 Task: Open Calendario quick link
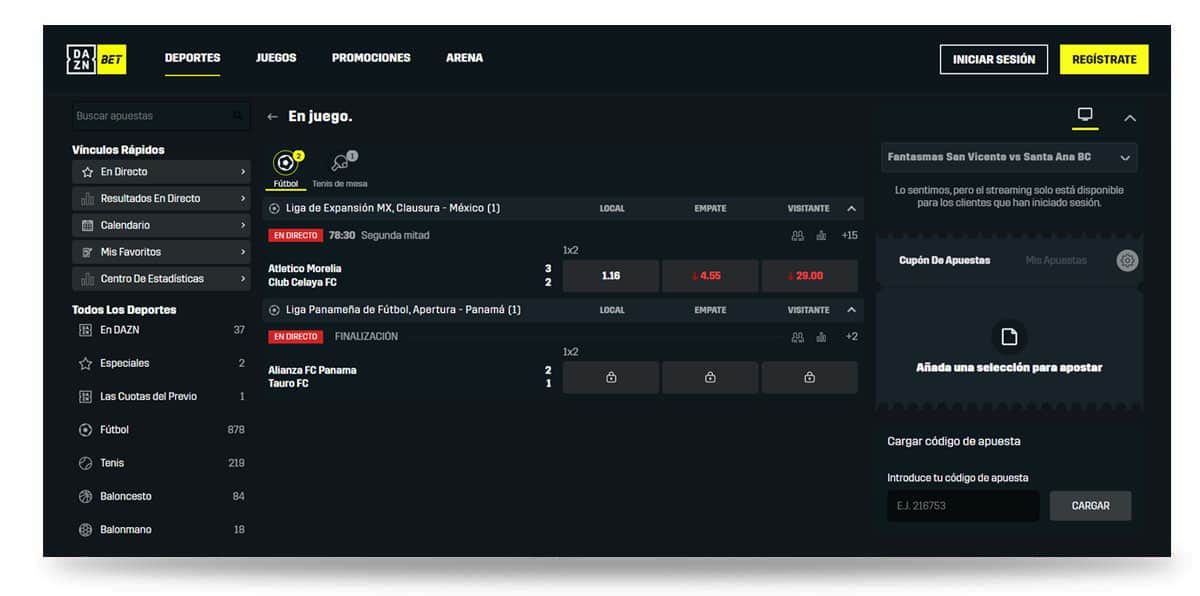(161, 225)
